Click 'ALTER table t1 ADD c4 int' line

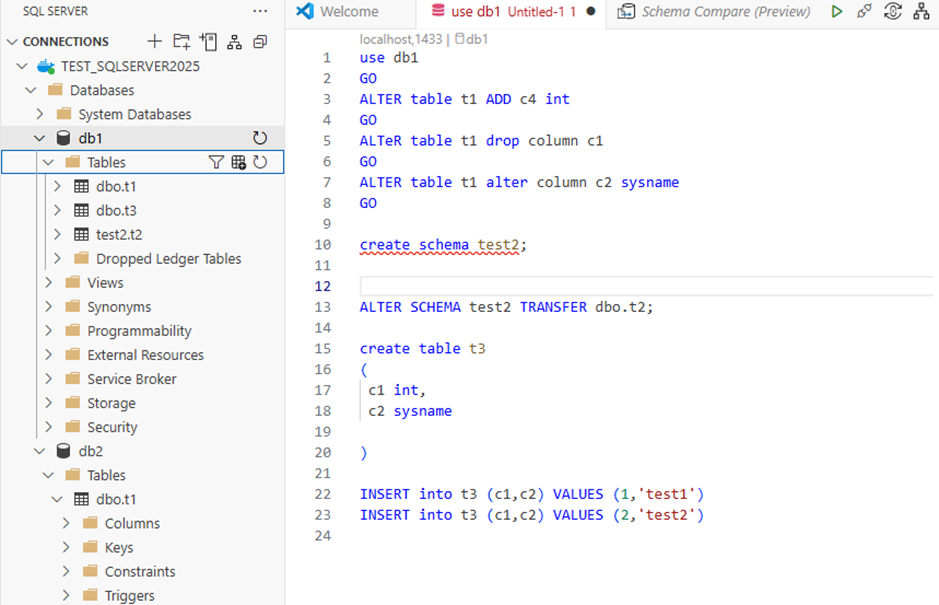point(464,99)
